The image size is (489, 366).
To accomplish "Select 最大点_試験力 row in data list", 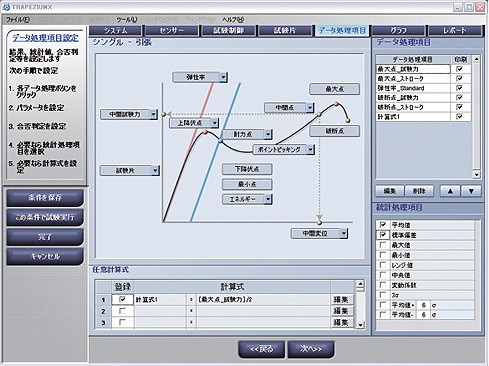I will pyautogui.click(x=413, y=69).
